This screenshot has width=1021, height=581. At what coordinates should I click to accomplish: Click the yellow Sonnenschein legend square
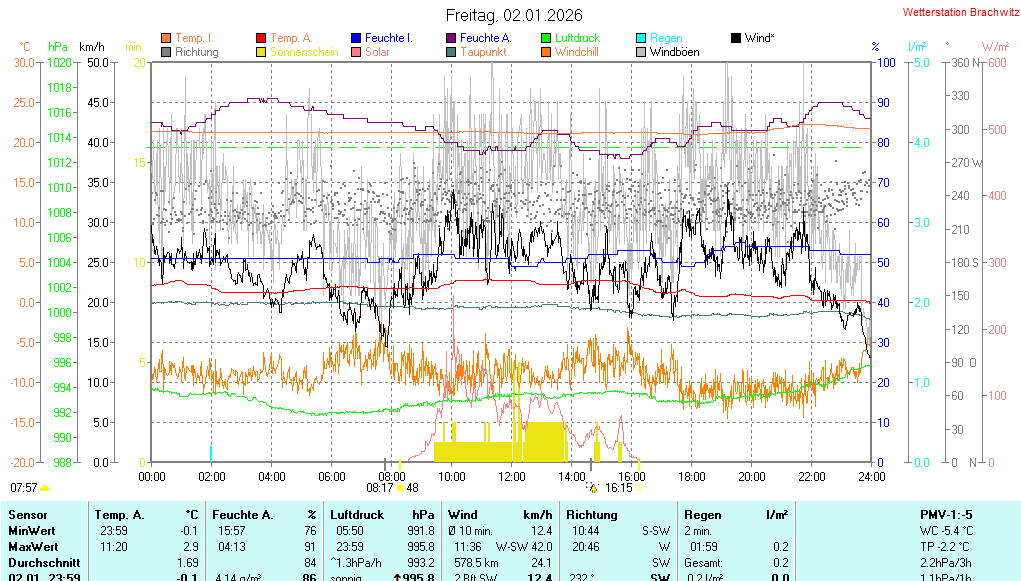[x=262, y=52]
